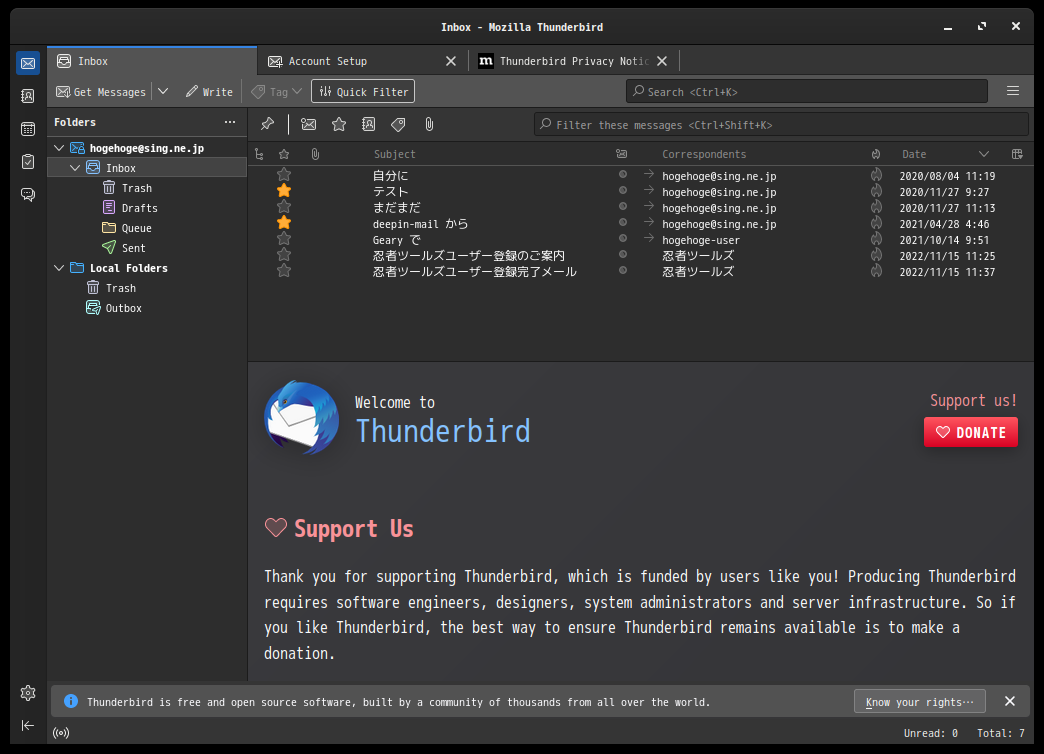Image resolution: width=1044 pixels, height=754 pixels.
Task: Toggle read status of 自分に message
Action: [x=623, y=175]
